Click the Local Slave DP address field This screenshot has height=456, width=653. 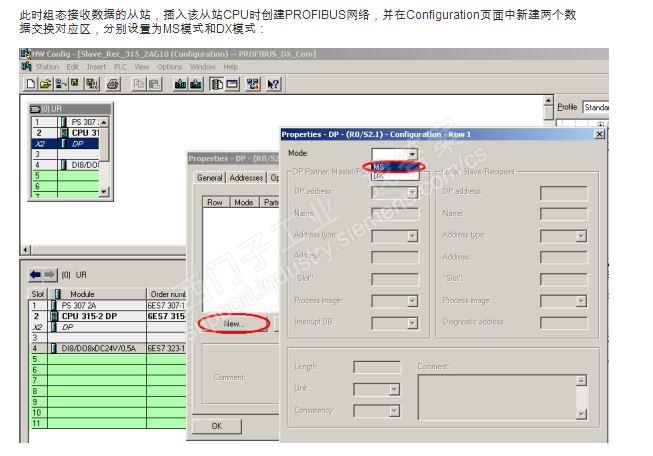(x=563, y=193)
